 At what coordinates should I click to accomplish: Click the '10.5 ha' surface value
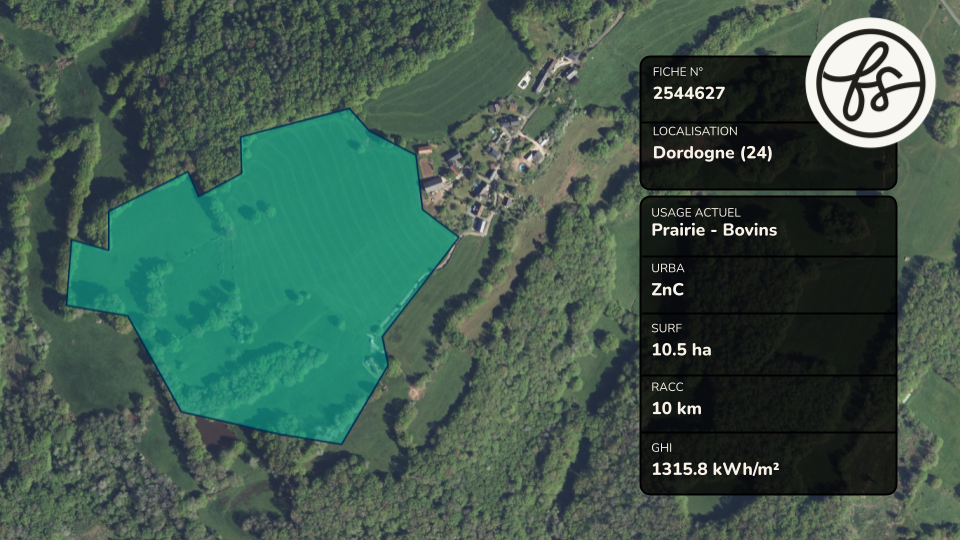click(681, 350)
